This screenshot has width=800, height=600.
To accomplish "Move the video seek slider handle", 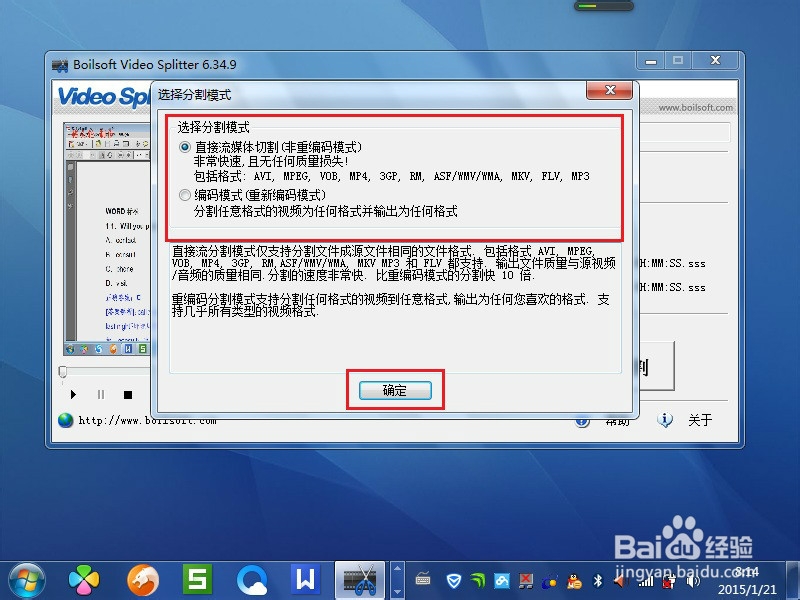I will (x=63, y=371).
